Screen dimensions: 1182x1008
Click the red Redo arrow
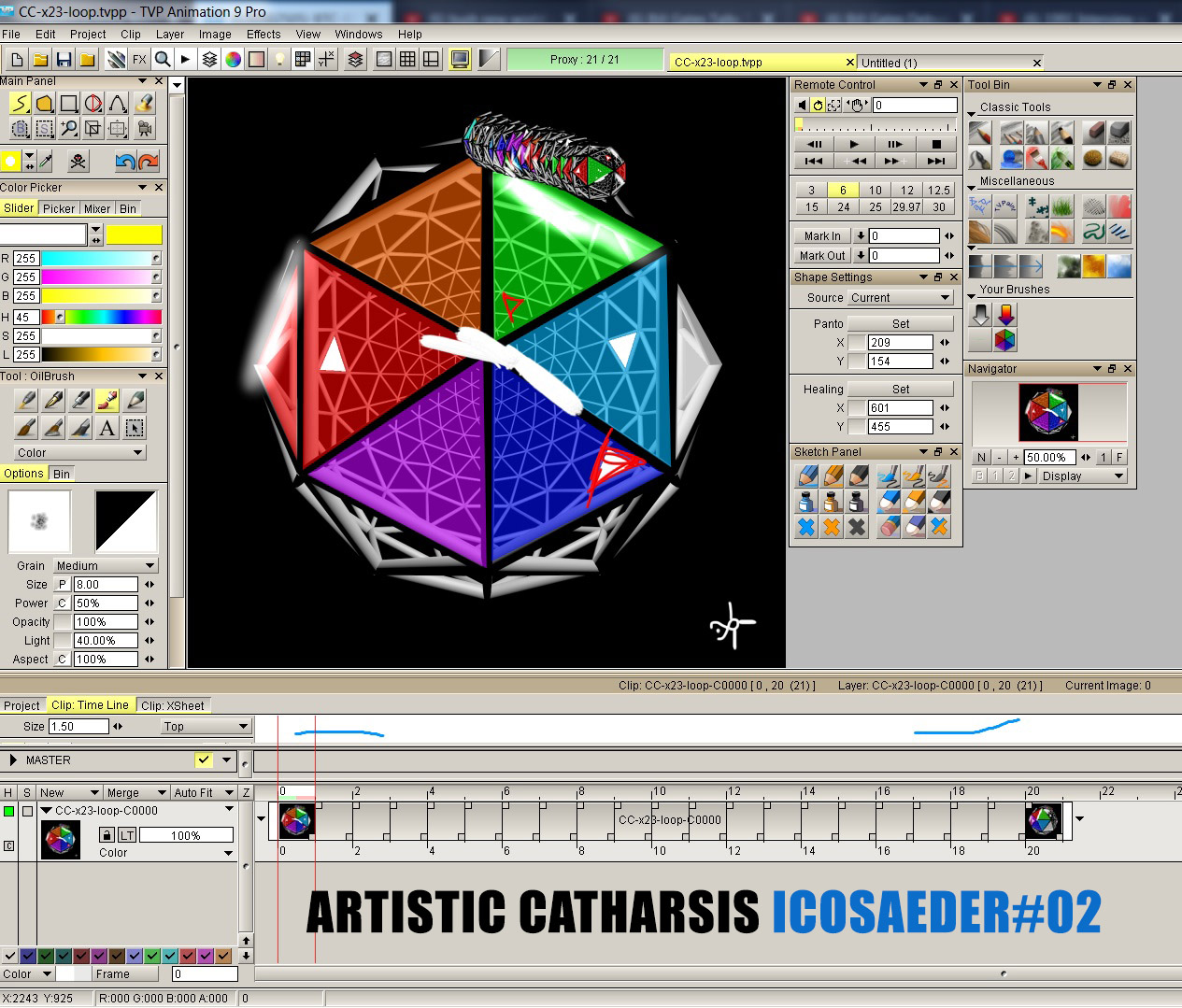tap(149, 161)
